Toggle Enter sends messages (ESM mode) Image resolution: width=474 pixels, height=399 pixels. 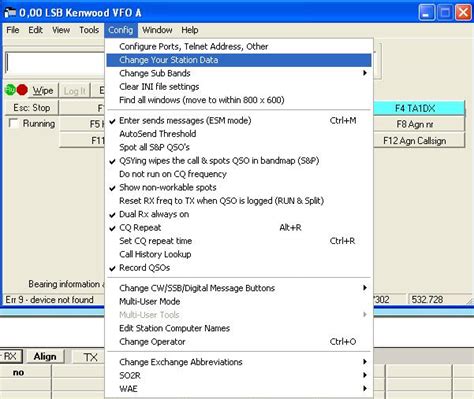239,121
